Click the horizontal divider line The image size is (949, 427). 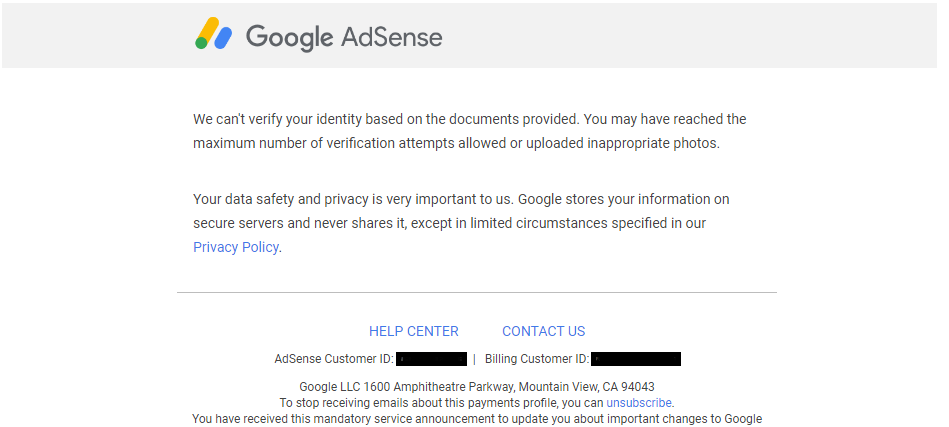click(x=476, y=293)
